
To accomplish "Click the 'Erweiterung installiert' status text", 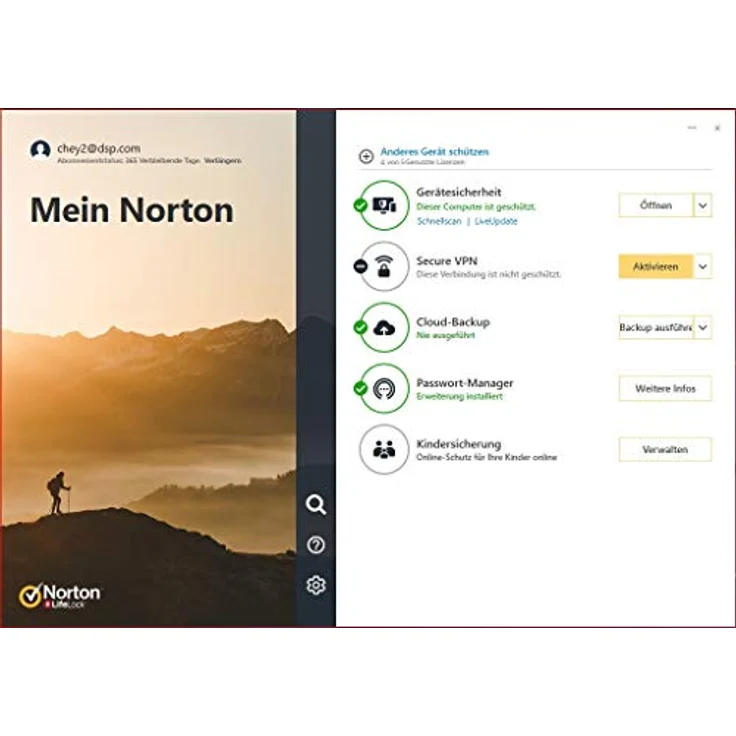I will point(459,396).
